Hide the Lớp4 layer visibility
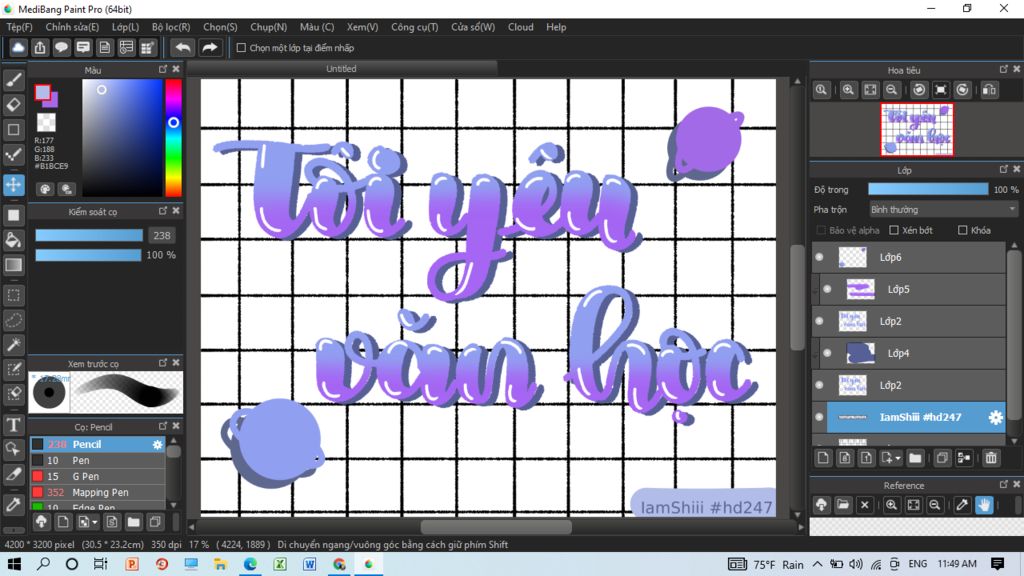 tap(827, 353)
